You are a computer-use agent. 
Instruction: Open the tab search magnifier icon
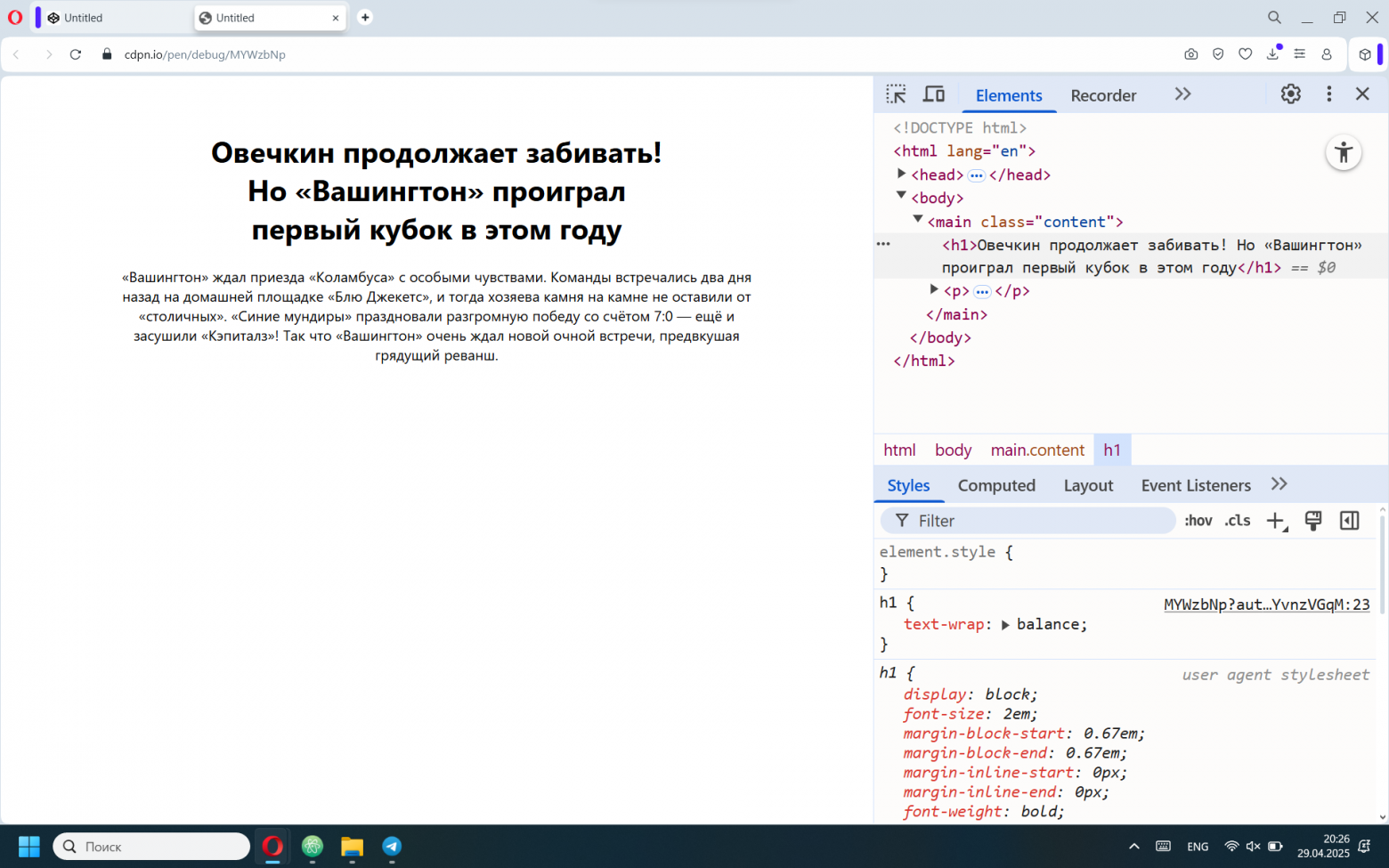(1275, 17)
